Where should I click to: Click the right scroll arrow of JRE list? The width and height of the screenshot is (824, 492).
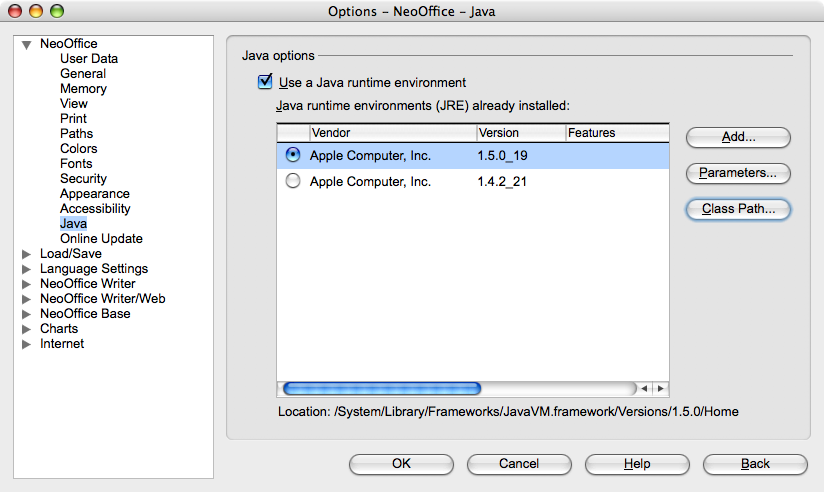click(x=660, y=389)
